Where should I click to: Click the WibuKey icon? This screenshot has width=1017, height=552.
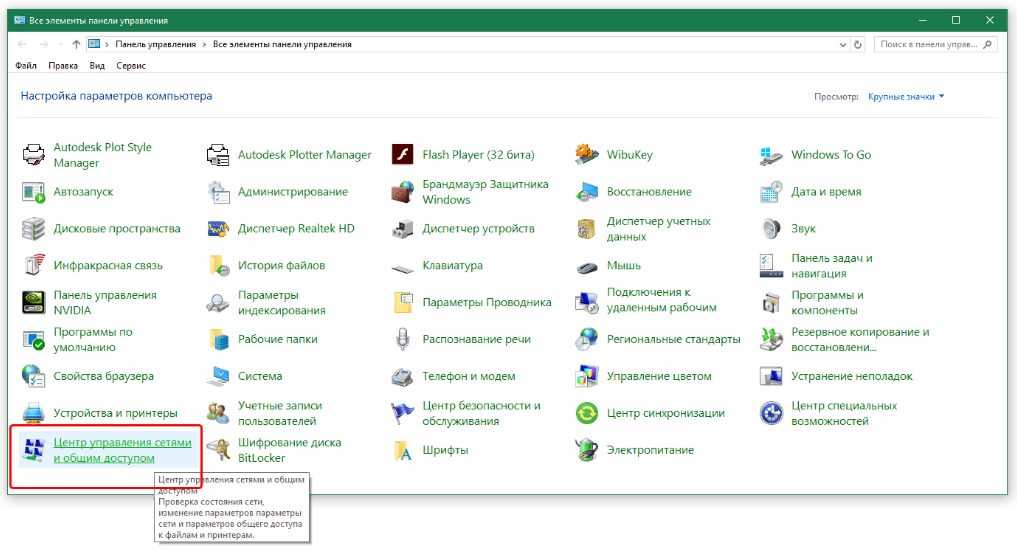pos(587,155)
